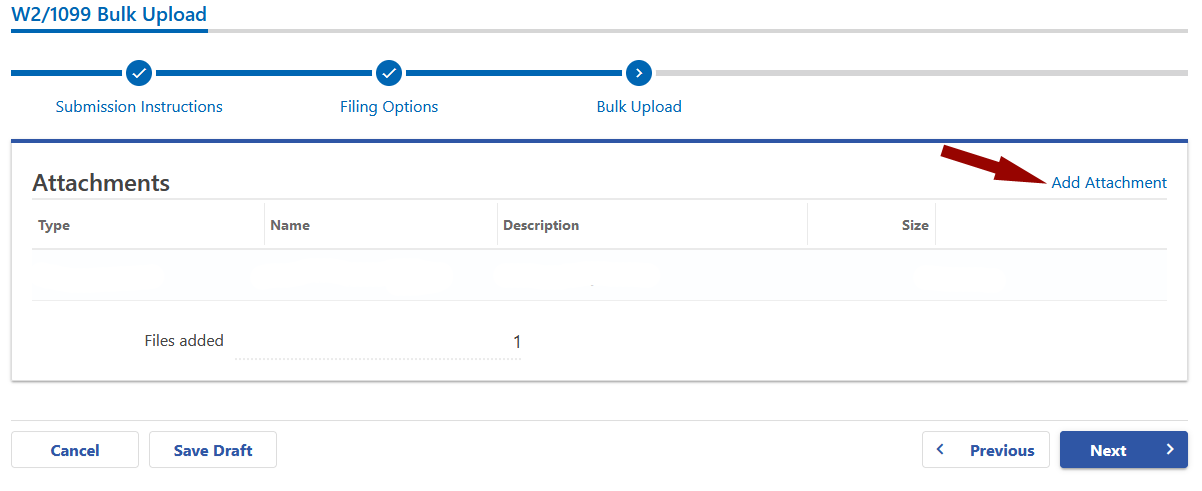Viewport: 1202px width, 491px height.
Task: Open the W2/1099 Bulk Upload tab heading
Action: pyautogui.click(x=109, y=15)
